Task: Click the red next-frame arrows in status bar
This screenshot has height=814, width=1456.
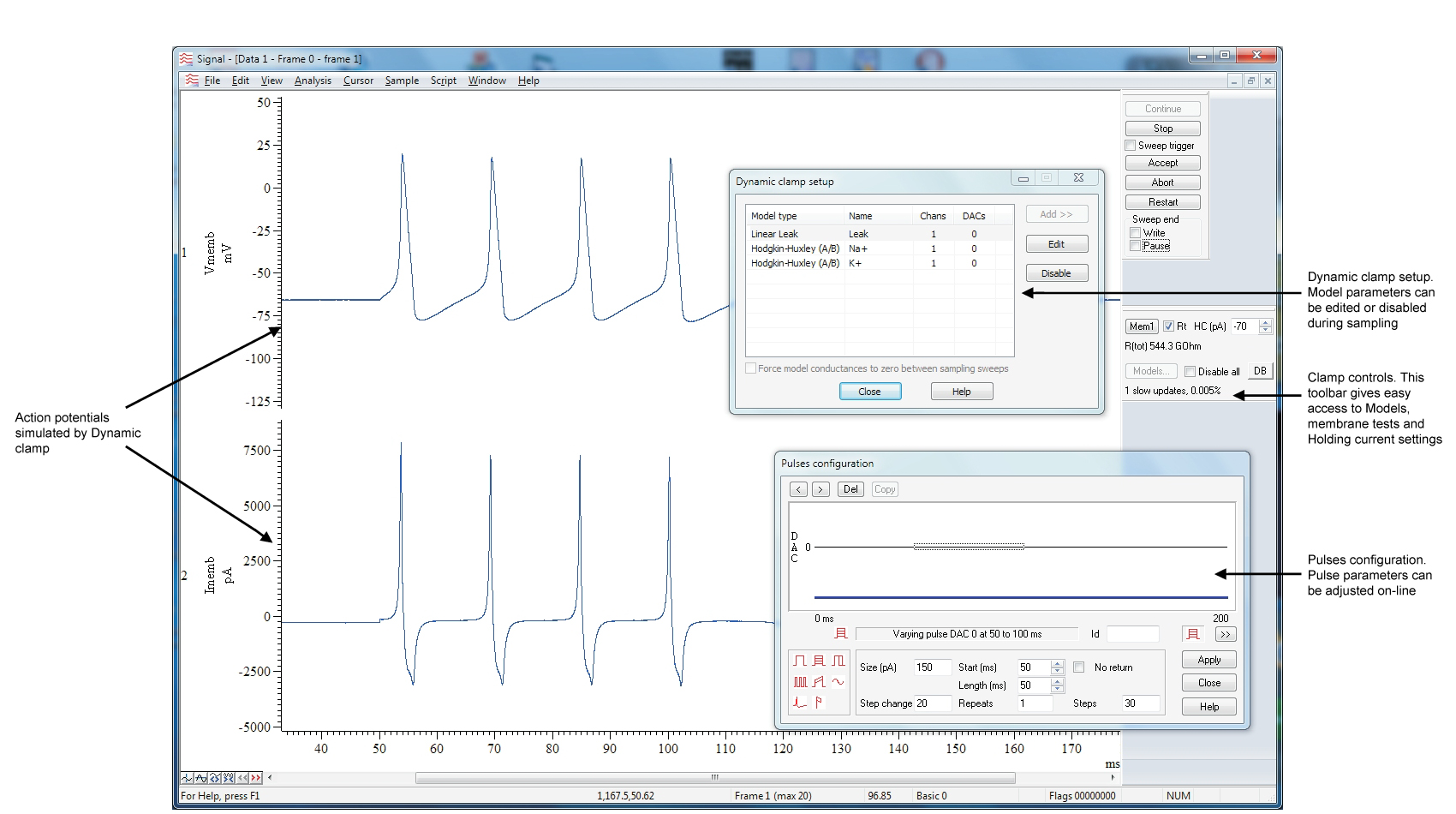Action: point(255,777)
